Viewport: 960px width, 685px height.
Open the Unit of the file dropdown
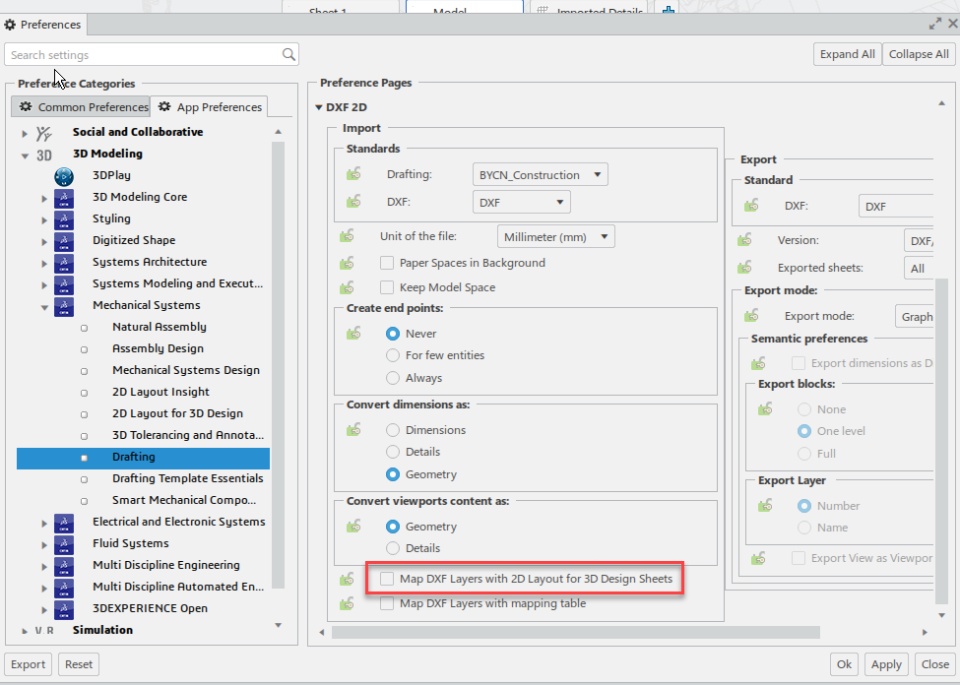pos(556,236)
